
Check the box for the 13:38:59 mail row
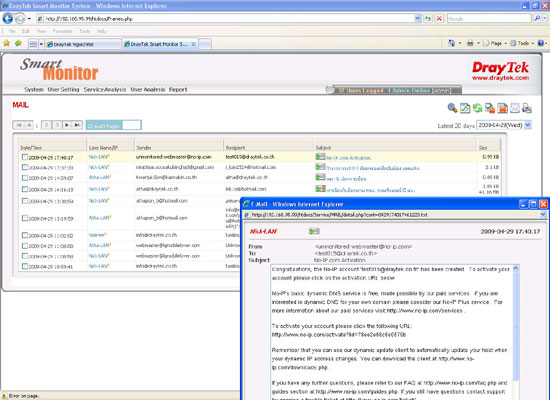[25, 201]
